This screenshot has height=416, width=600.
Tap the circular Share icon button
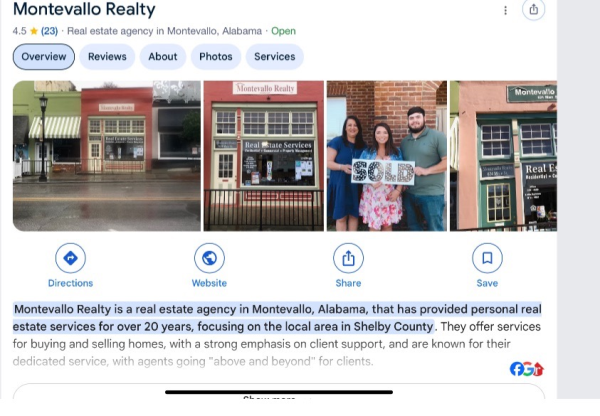tap(348, 258)
